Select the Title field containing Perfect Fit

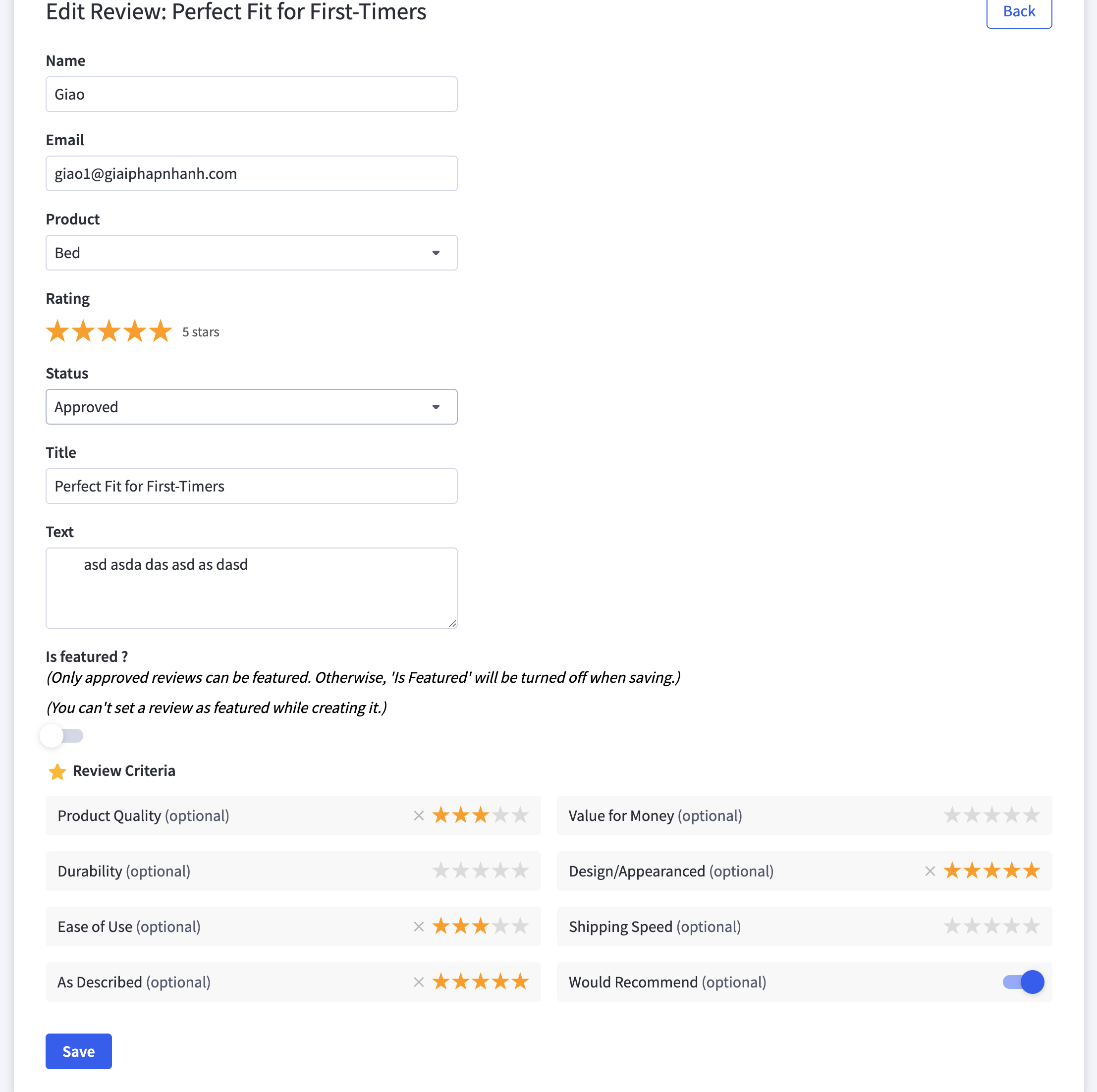tap(252, 486)
